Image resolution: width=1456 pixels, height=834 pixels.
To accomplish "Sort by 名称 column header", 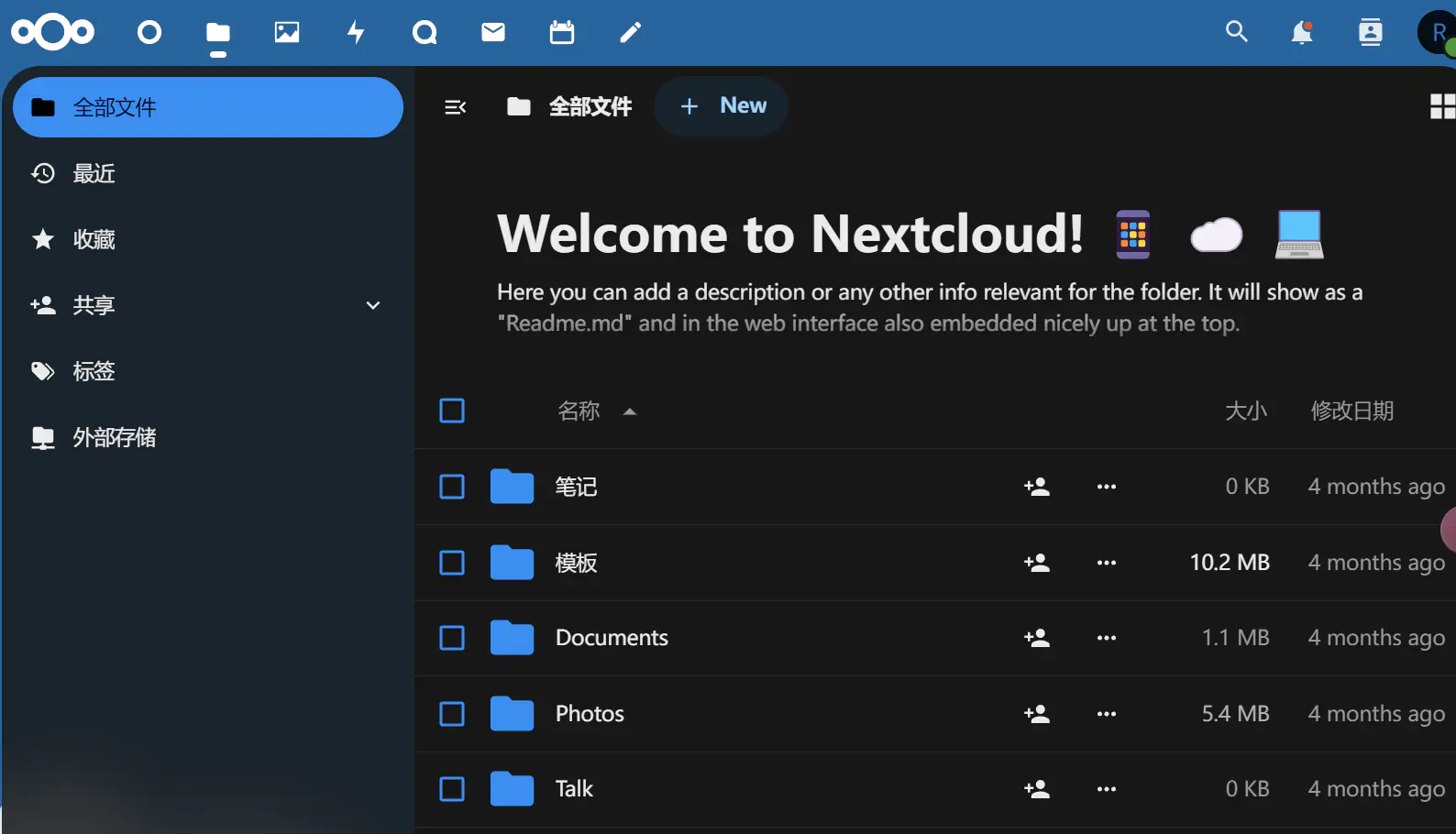I will (579, 411).
